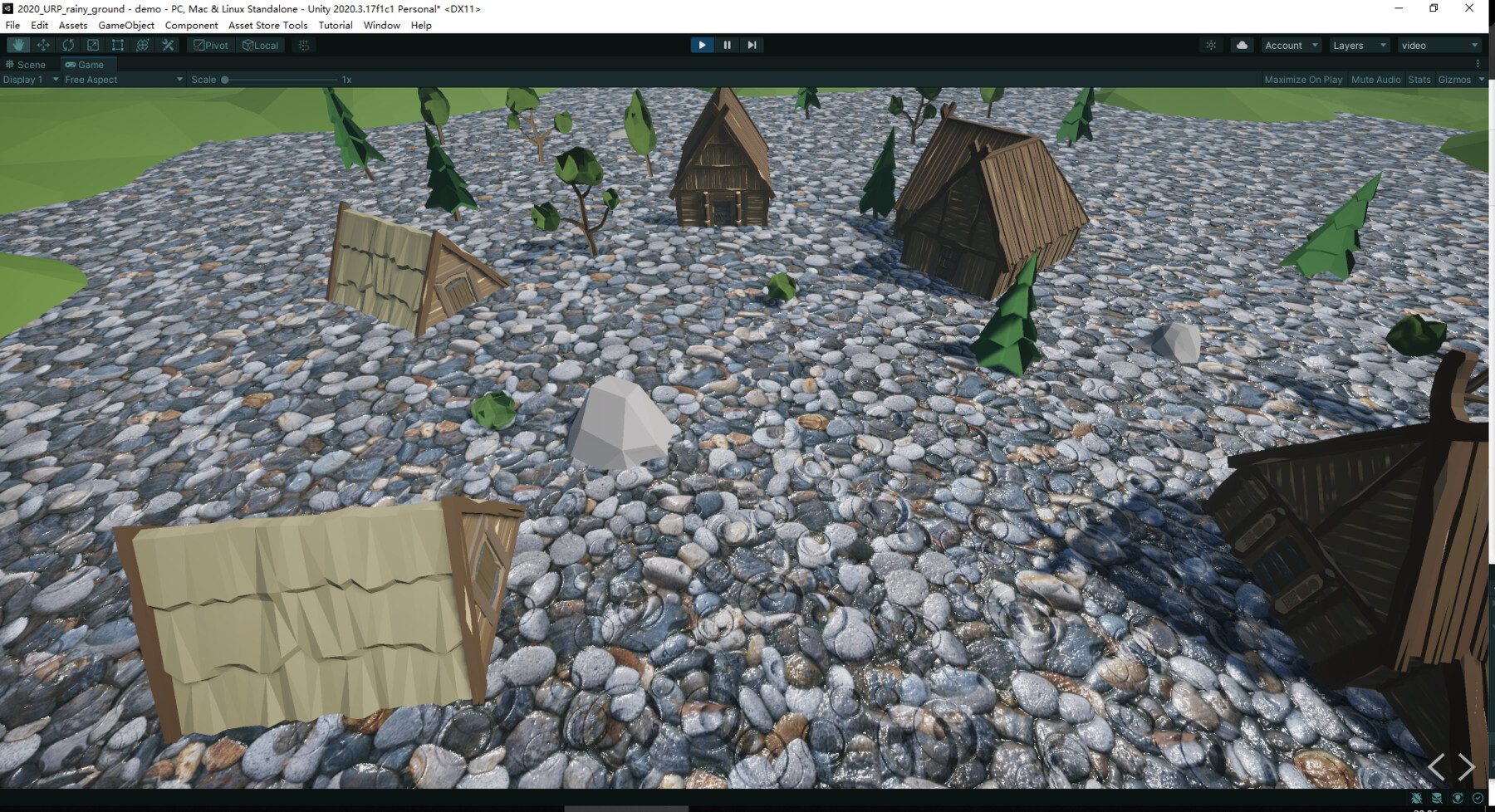
Task: Open the Game view options menu
Action: coord(1478,63)
